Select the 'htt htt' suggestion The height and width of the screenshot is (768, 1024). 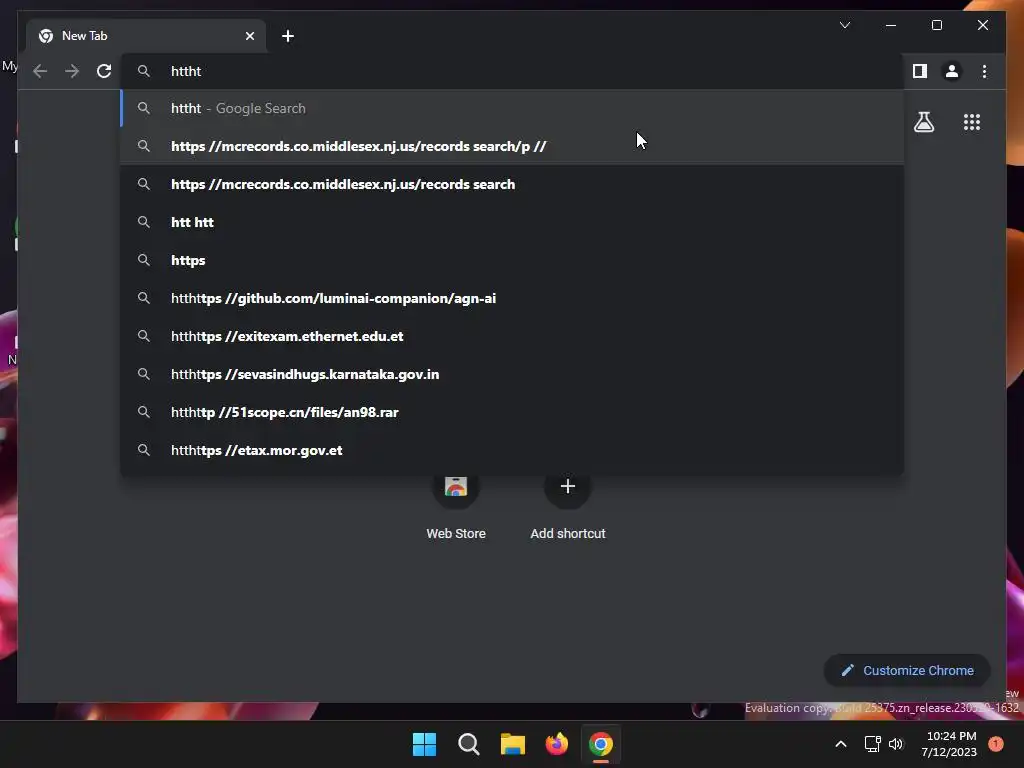pos(512,222)
